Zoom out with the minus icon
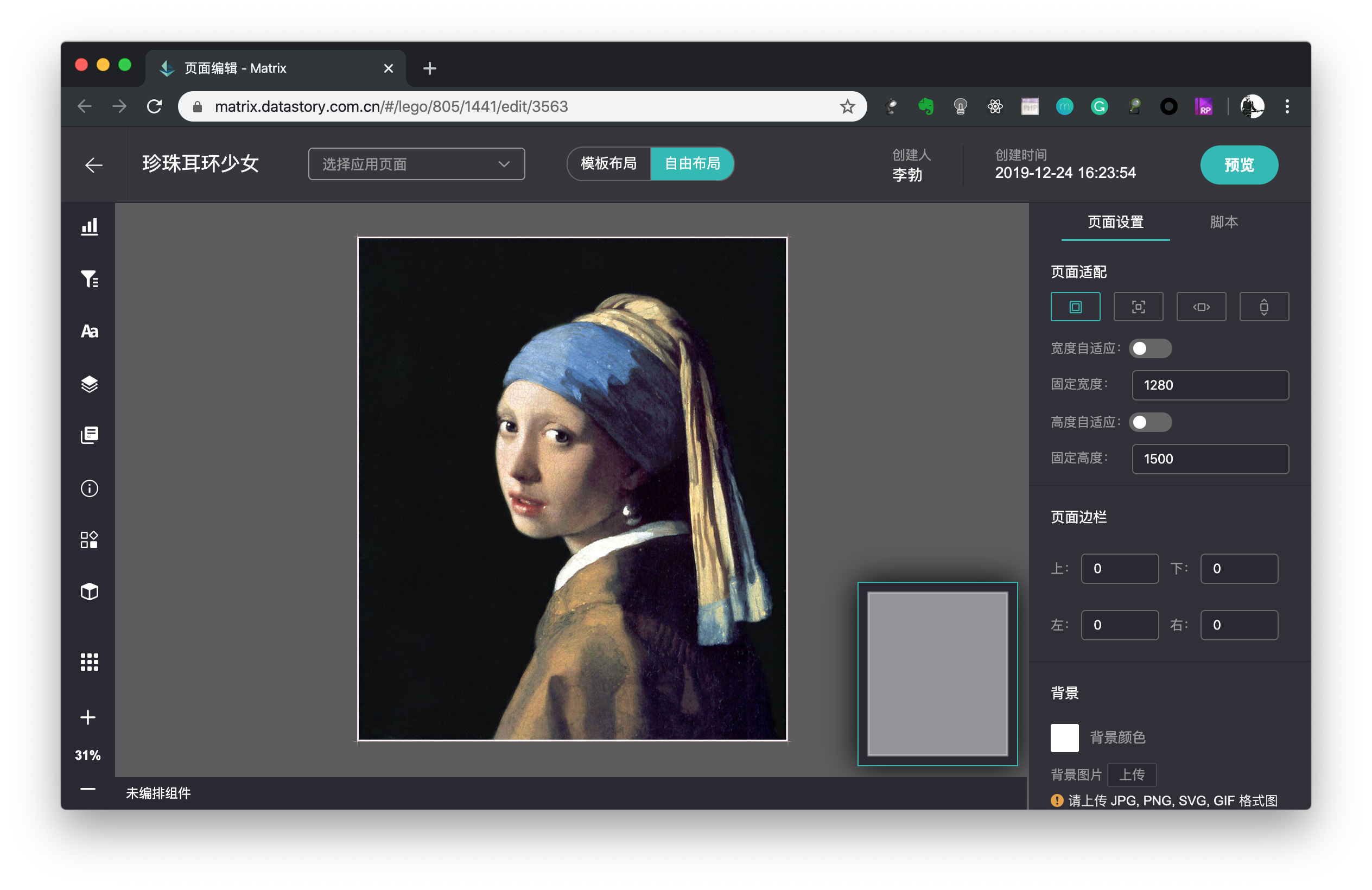The height and width of the screenshot is (890, 1372). (87, 789)
